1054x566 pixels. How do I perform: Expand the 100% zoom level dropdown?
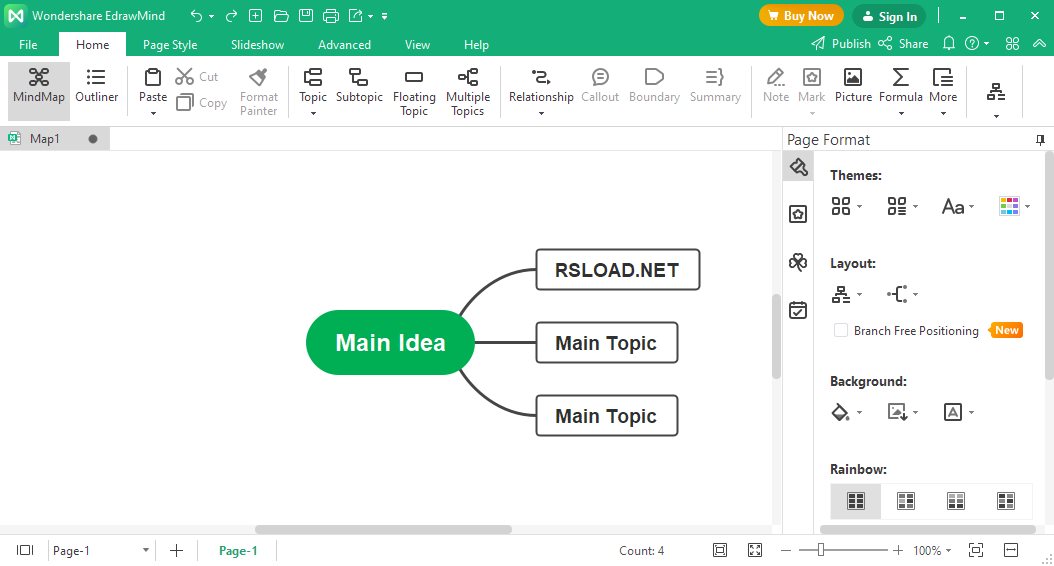tap(932, 551)
